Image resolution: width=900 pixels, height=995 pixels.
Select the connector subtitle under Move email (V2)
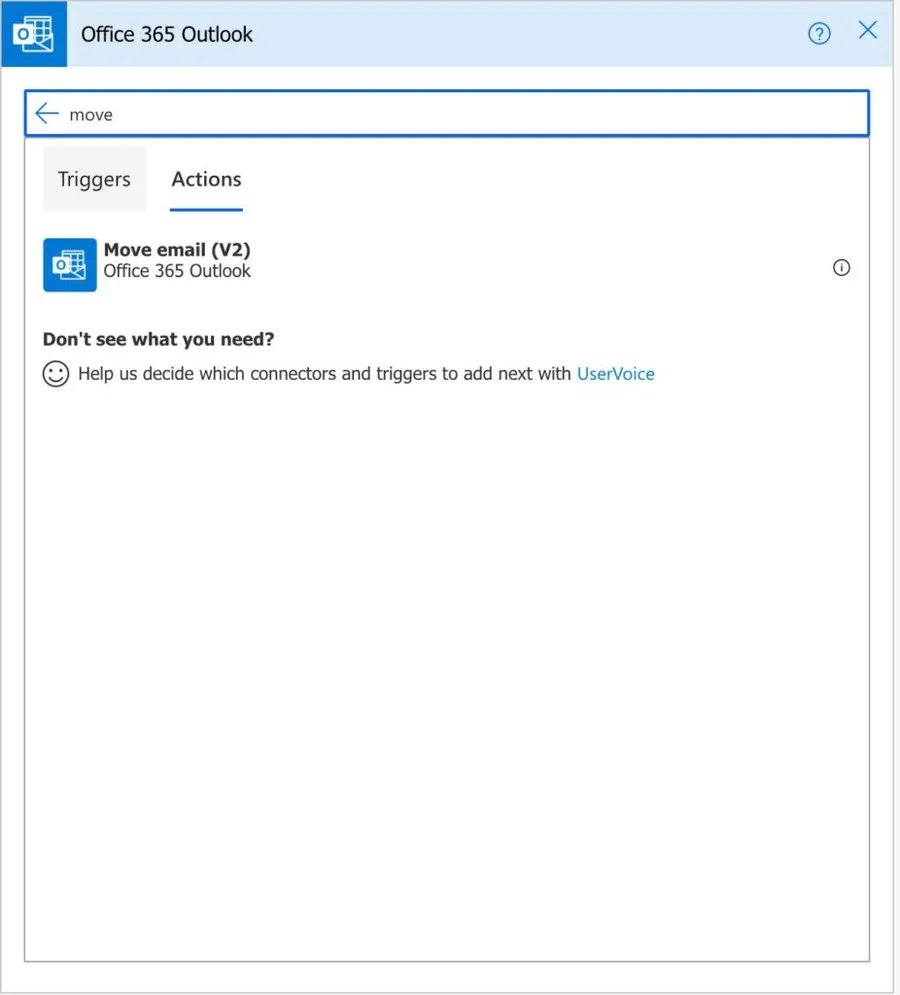[177, 271]
